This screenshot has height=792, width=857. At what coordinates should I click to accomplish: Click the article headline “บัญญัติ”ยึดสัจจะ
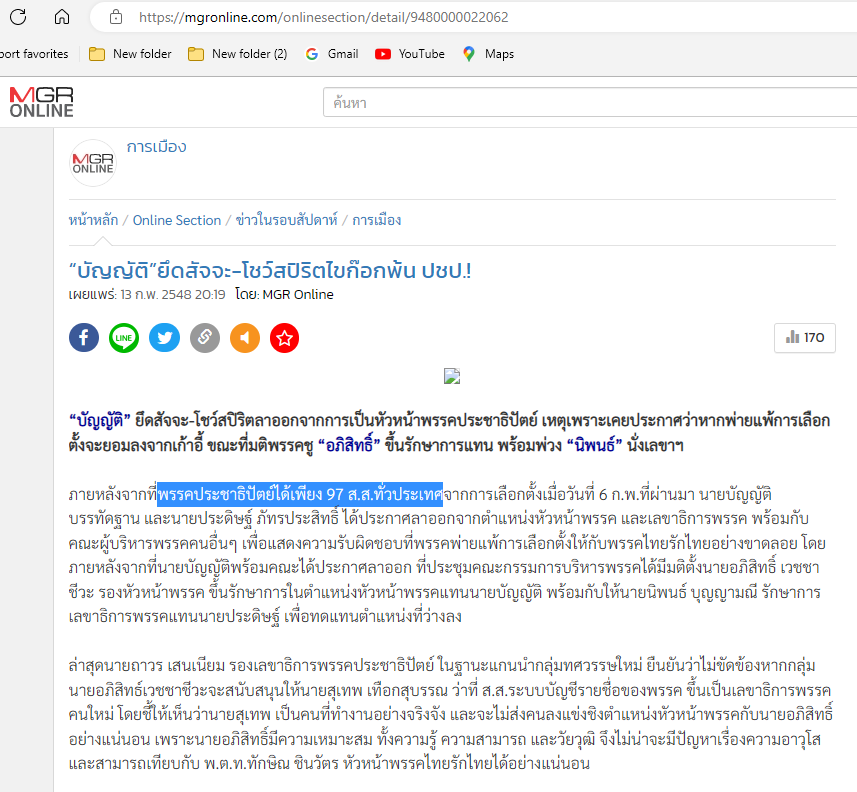tap(270, 271)
